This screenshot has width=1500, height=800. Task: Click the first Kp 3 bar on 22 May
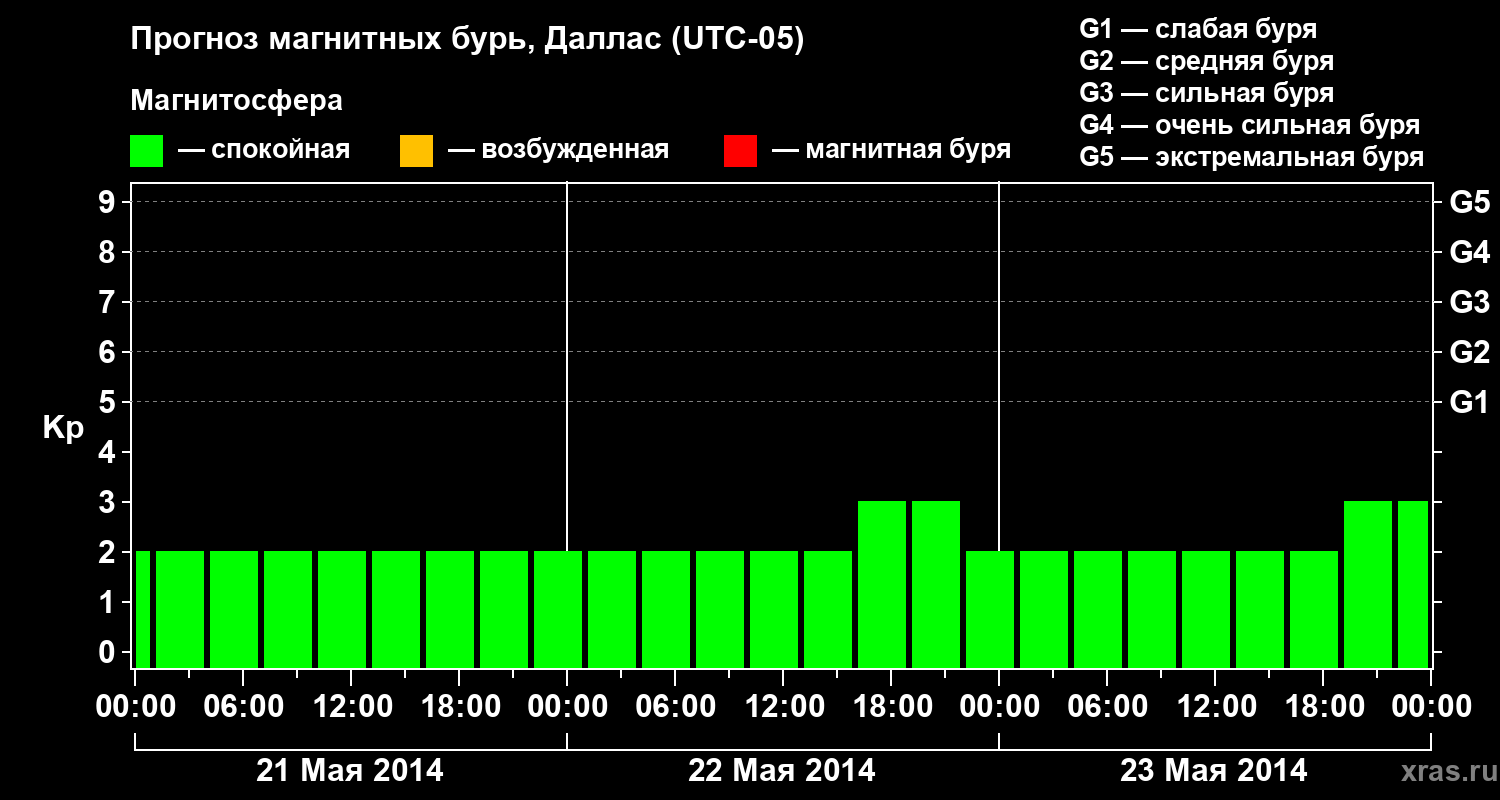pos(882,584)
